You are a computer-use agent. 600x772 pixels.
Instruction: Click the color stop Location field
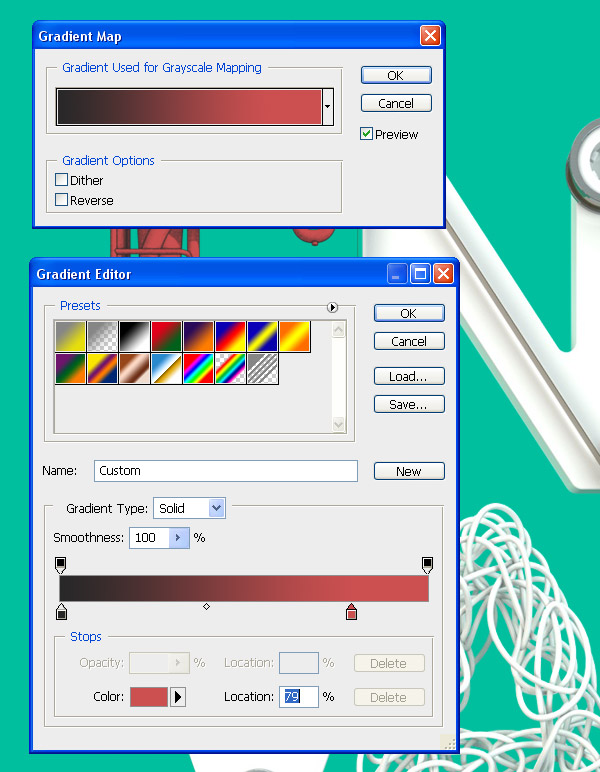coord(299,697)
